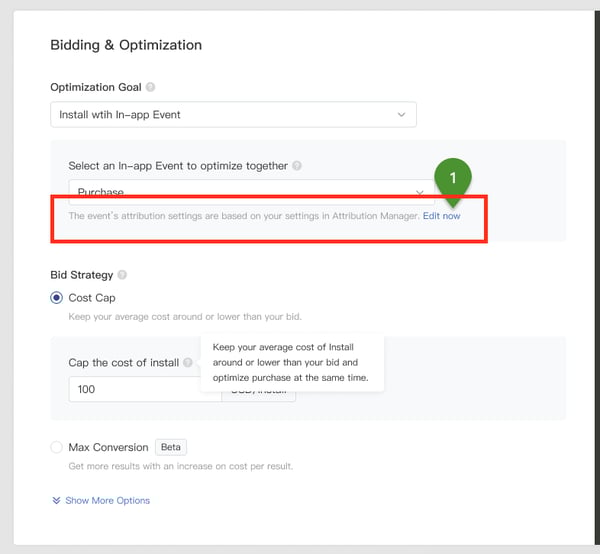Click the help icon beside Cap the cost of install

pos(188,363)
